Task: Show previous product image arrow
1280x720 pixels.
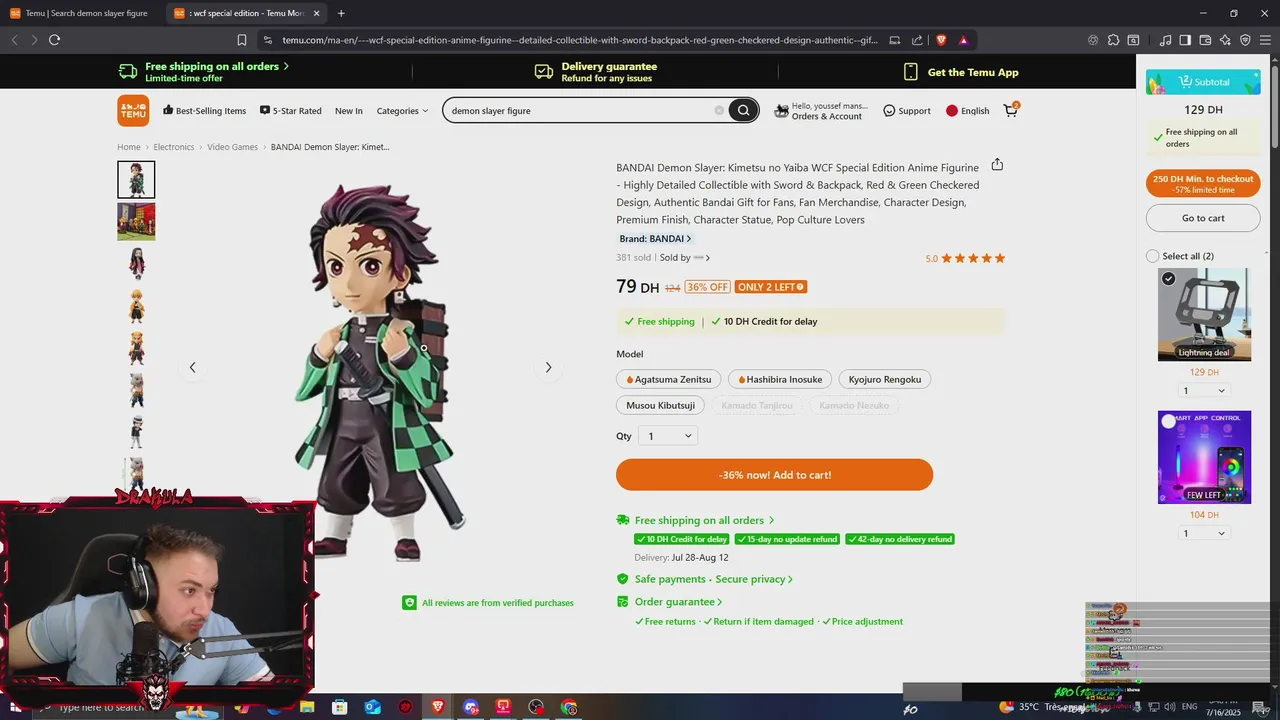Action: click(x=192, y=367)
